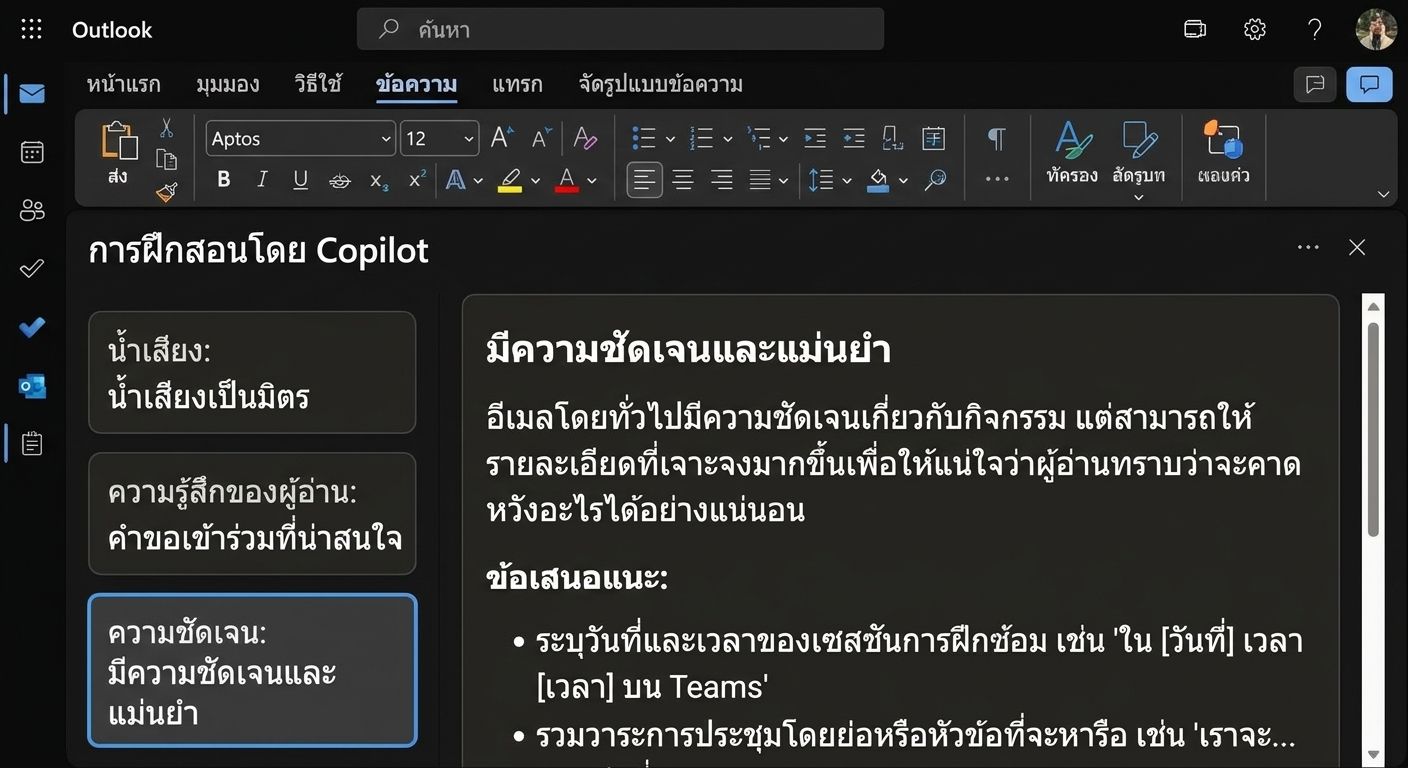
Task: Close the Copilot coaching panel
Action: click(1357, 247)
